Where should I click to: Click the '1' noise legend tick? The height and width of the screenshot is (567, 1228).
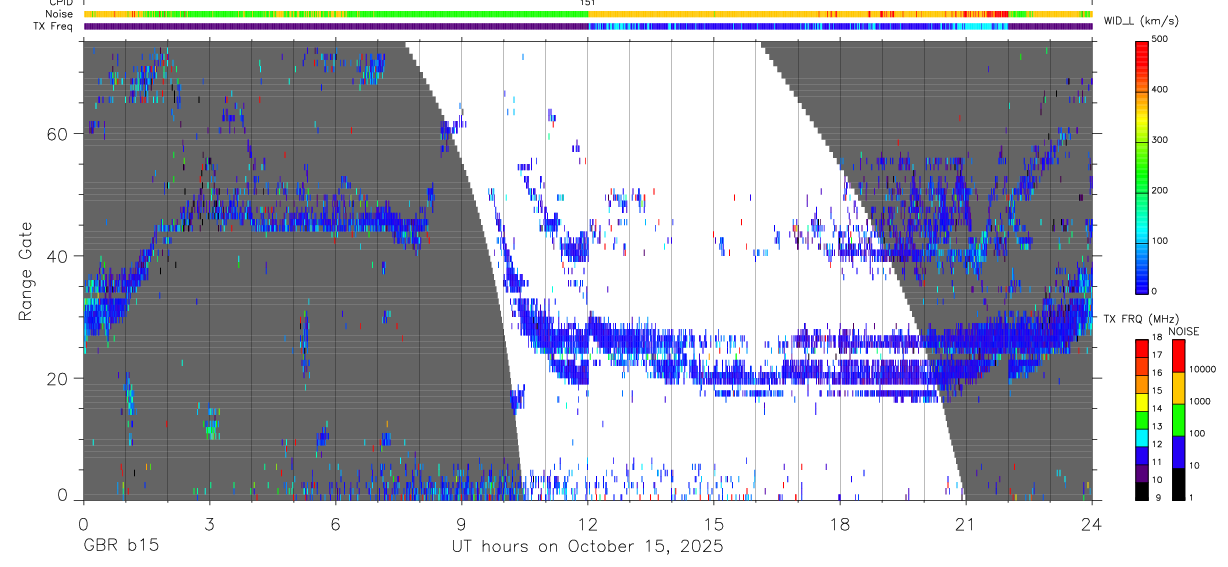[1192, 498]
